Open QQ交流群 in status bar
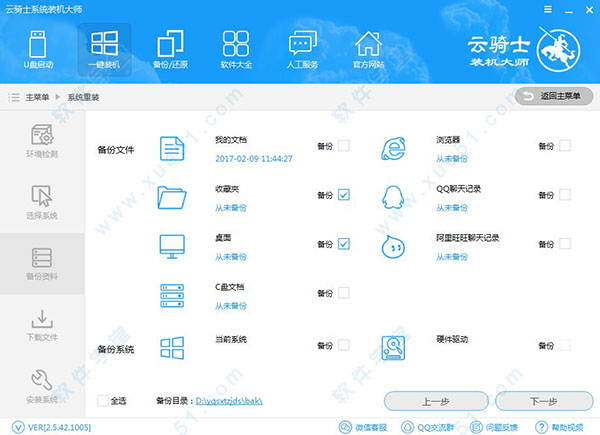Viewport: 600px width, 435px height. point(427,427)
